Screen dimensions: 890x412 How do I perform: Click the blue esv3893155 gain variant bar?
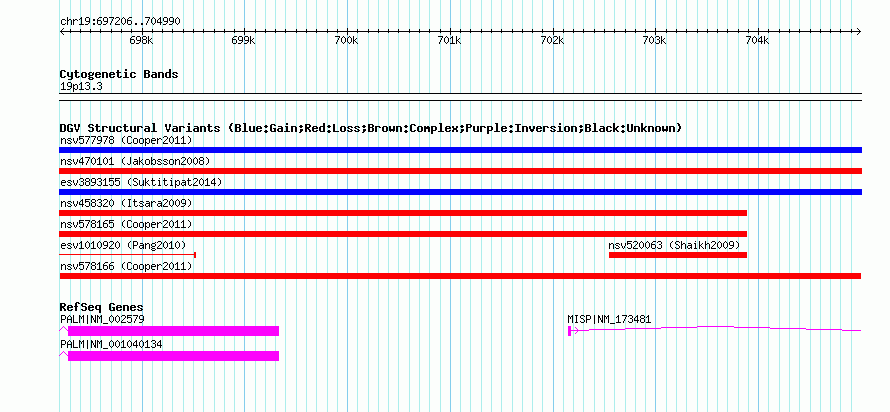click(x=460, y=192)
